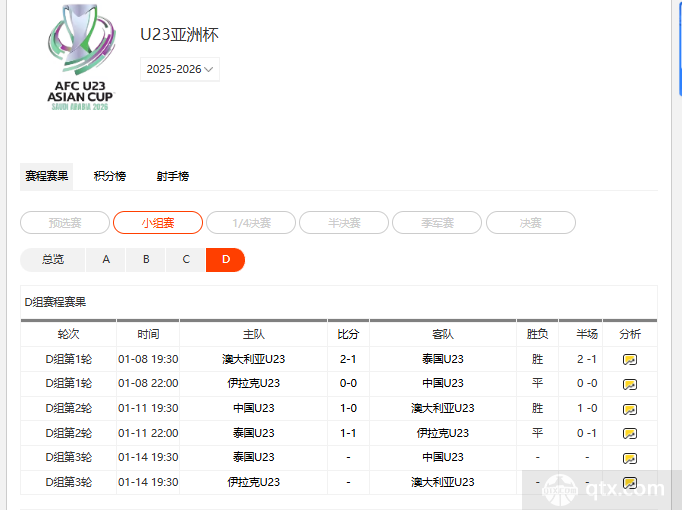Screen dimensions: 682x510
Task: Click the 0-0 score of 伊拉克U23 match
Action: [x=348, y=383]
